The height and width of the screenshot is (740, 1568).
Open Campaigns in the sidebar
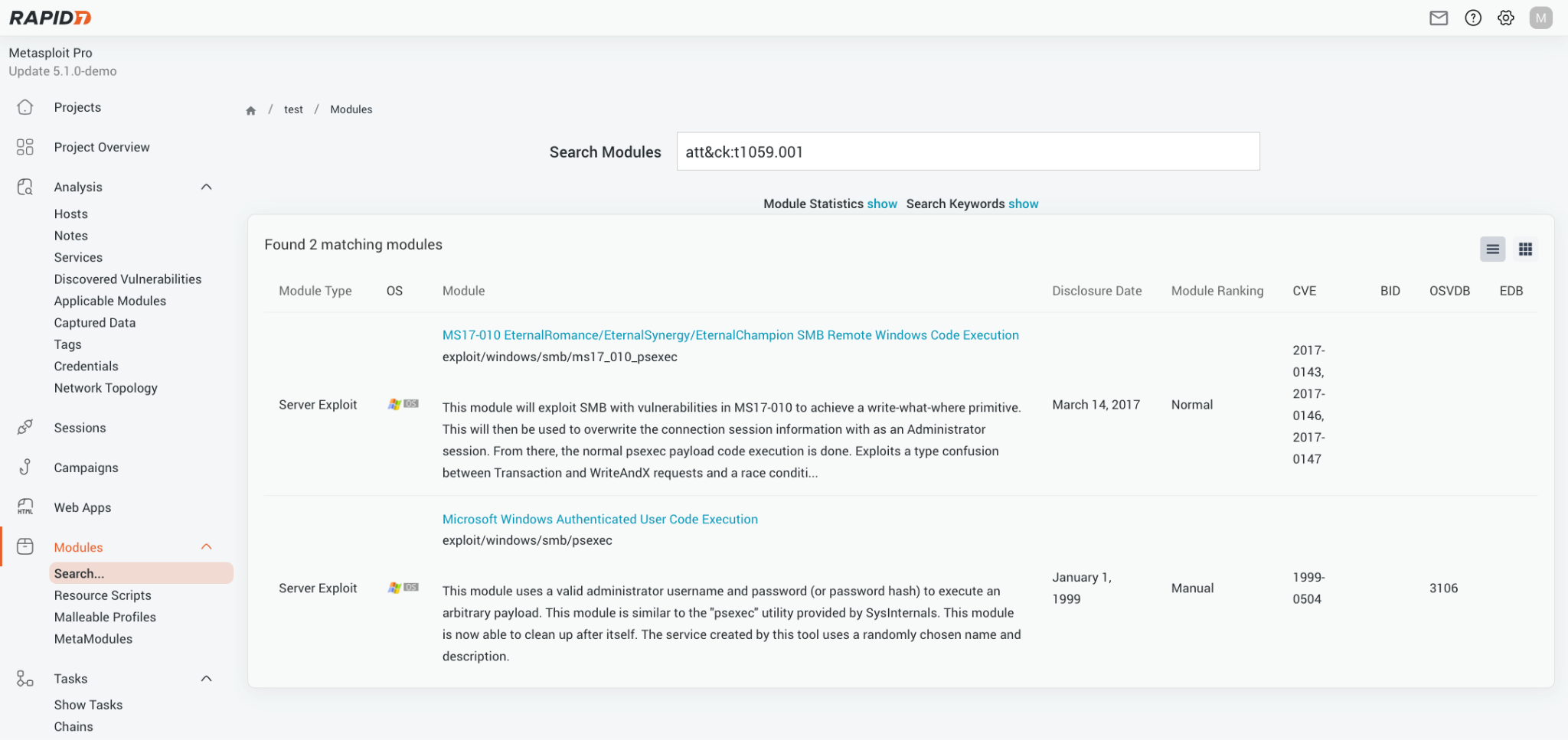click(x=86, y=468)
